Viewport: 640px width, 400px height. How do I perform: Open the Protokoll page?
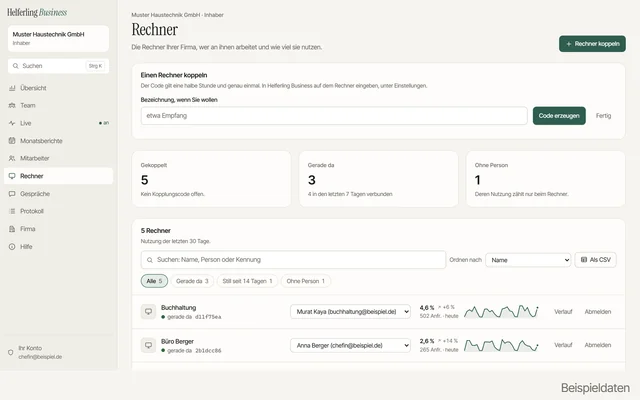pos(58,211)
